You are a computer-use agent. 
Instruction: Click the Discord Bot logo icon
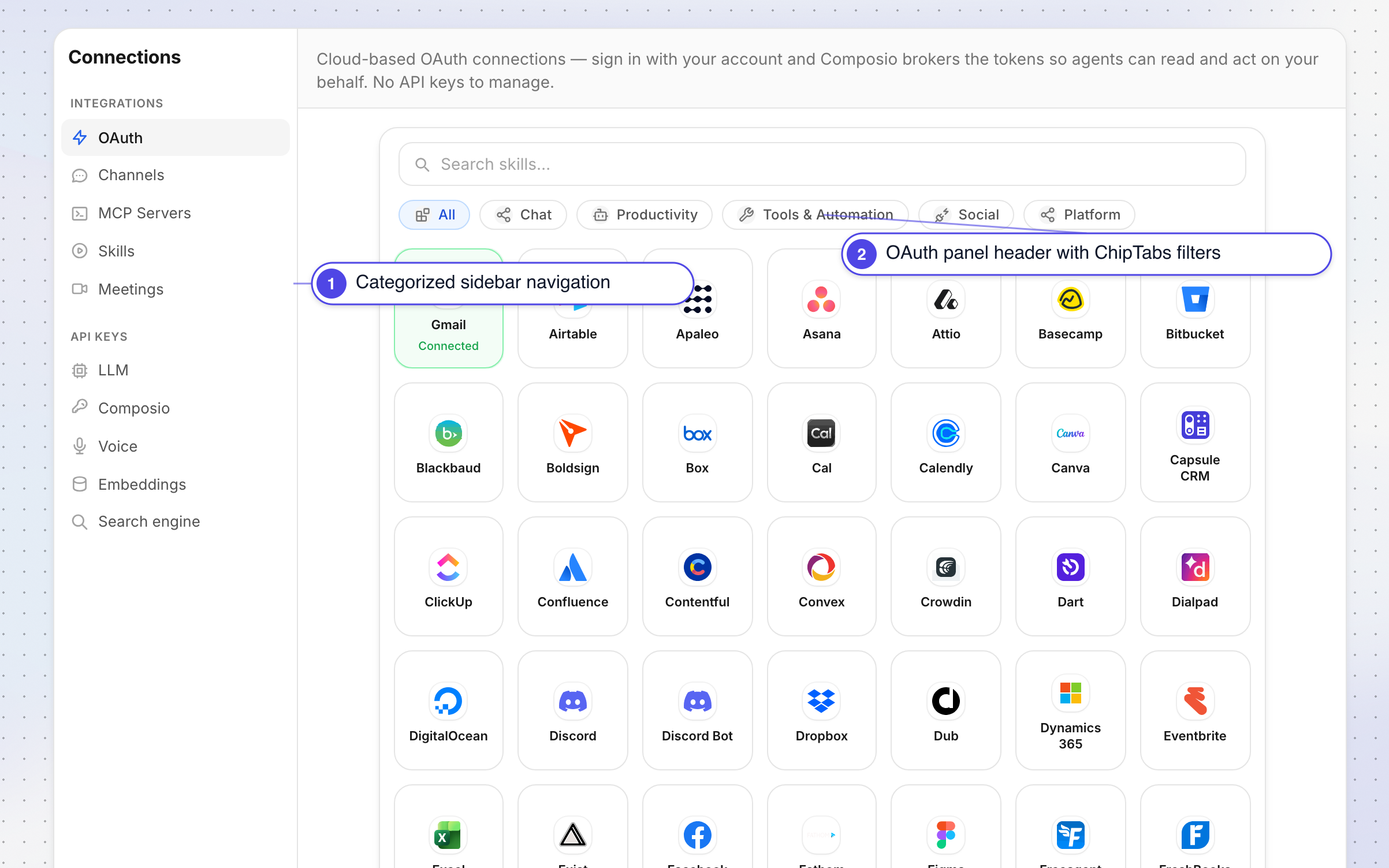(x=697, y=701)
